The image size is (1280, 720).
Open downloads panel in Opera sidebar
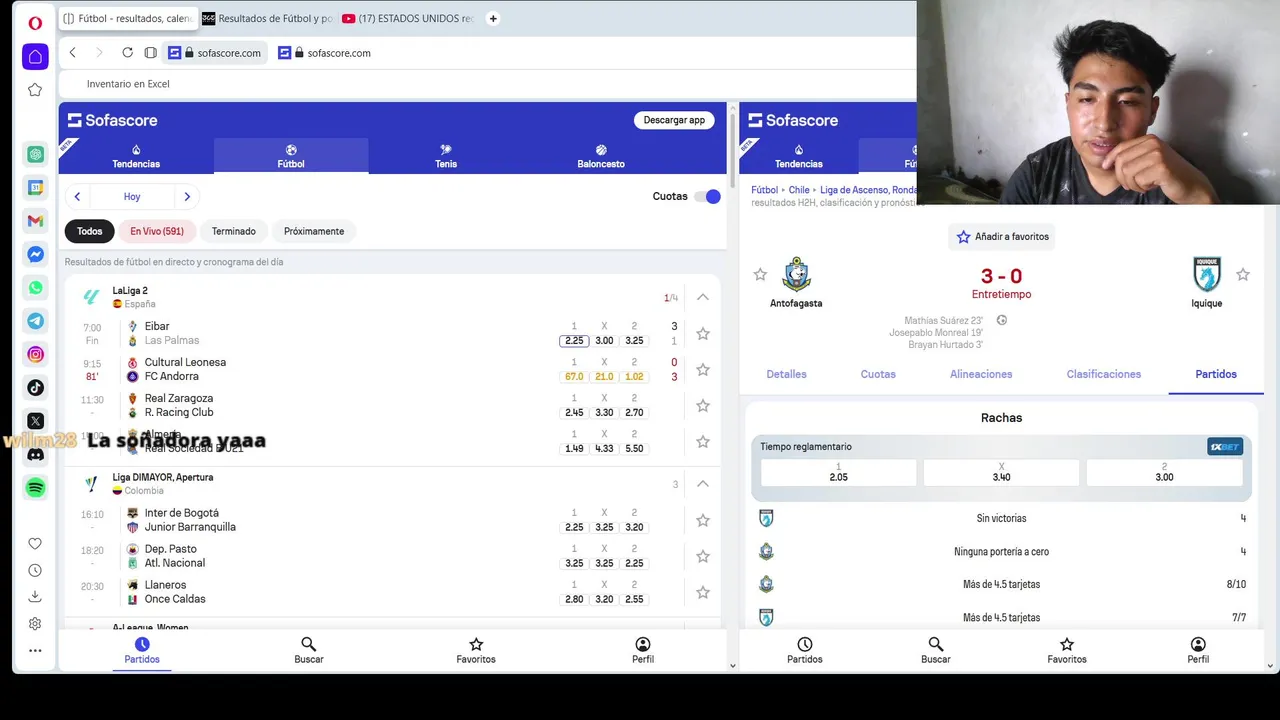pyautogui.click(x=35, y=597)
